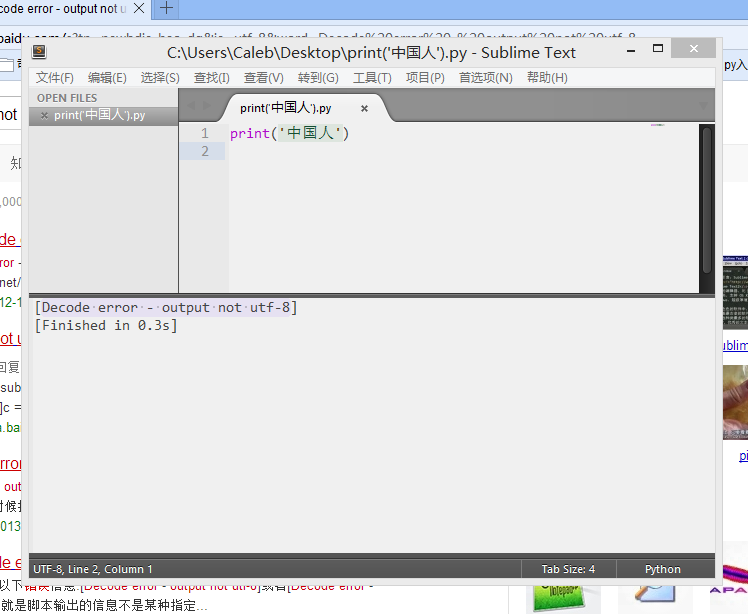The image size is (748, 614).
Task: Click the editor vertical scrollbar
Action: (x=706, y=200)
